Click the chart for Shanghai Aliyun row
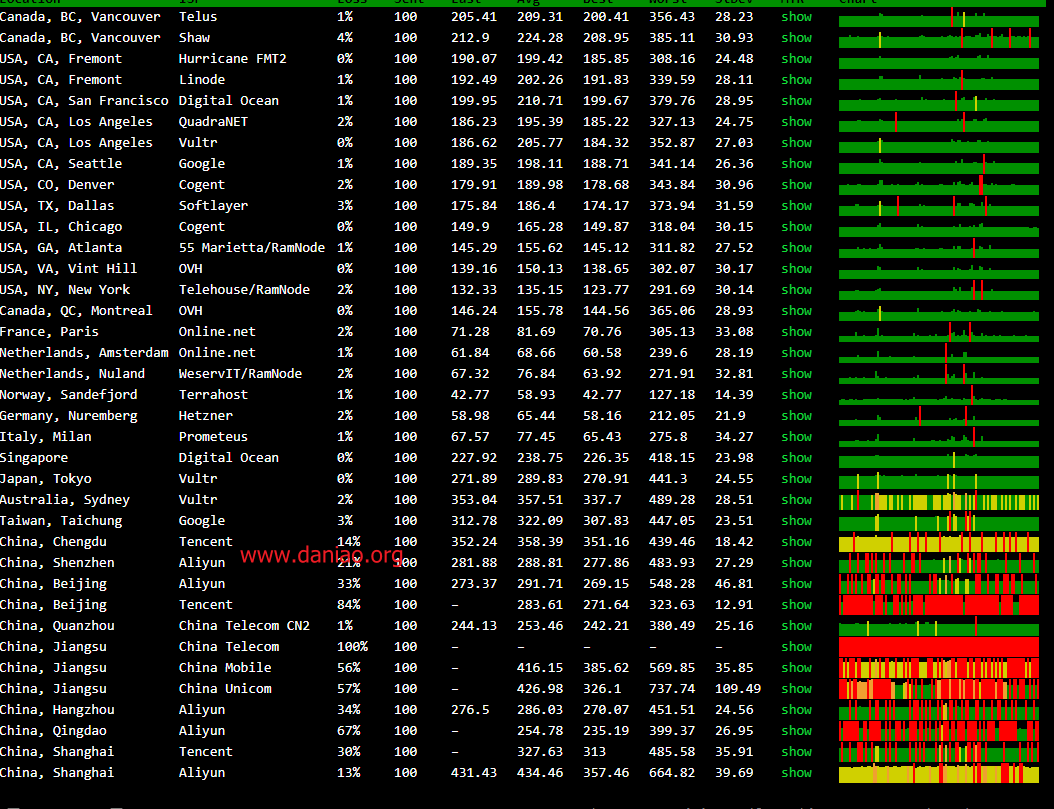The width and height of the screenshot is (1054, 809). coord(938,773)
